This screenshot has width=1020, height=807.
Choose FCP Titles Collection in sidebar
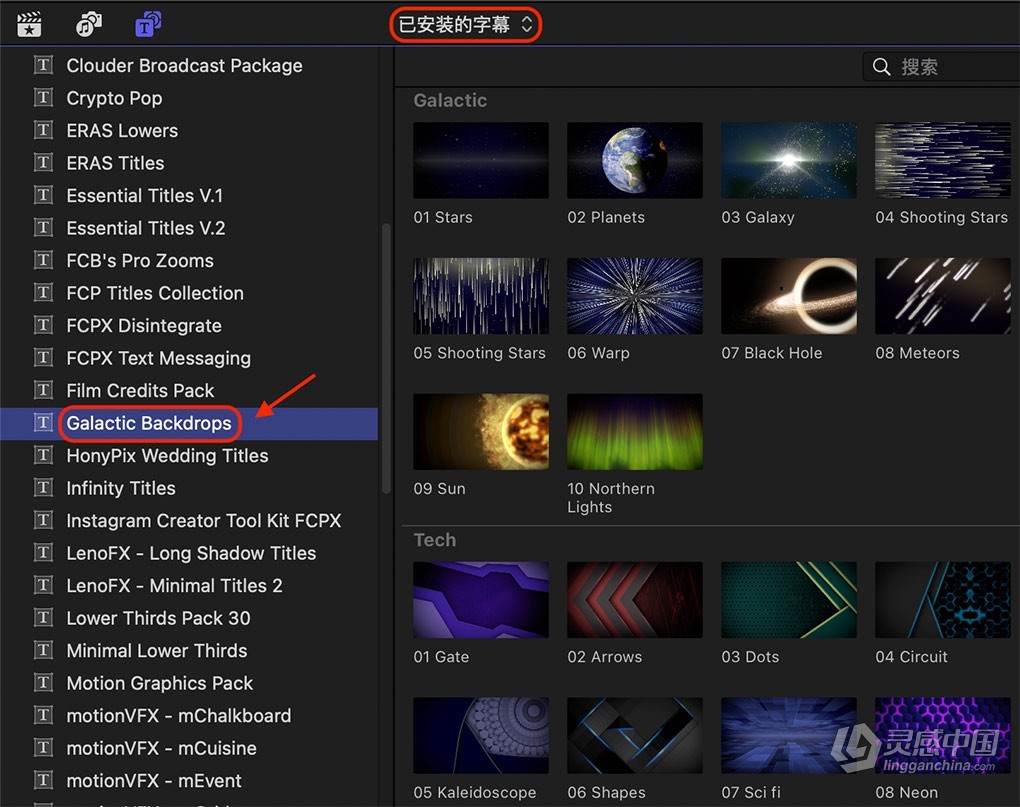pos(155,293)
